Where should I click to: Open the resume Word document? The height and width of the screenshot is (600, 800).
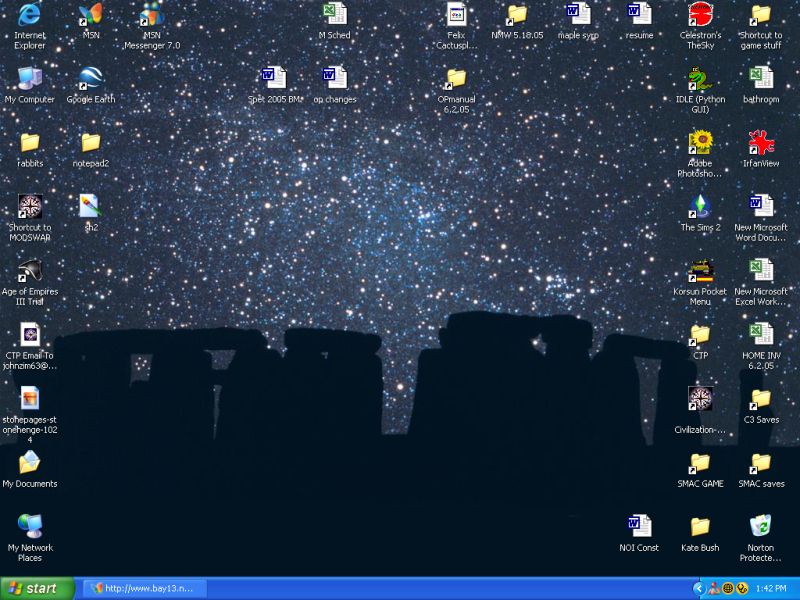639,16
